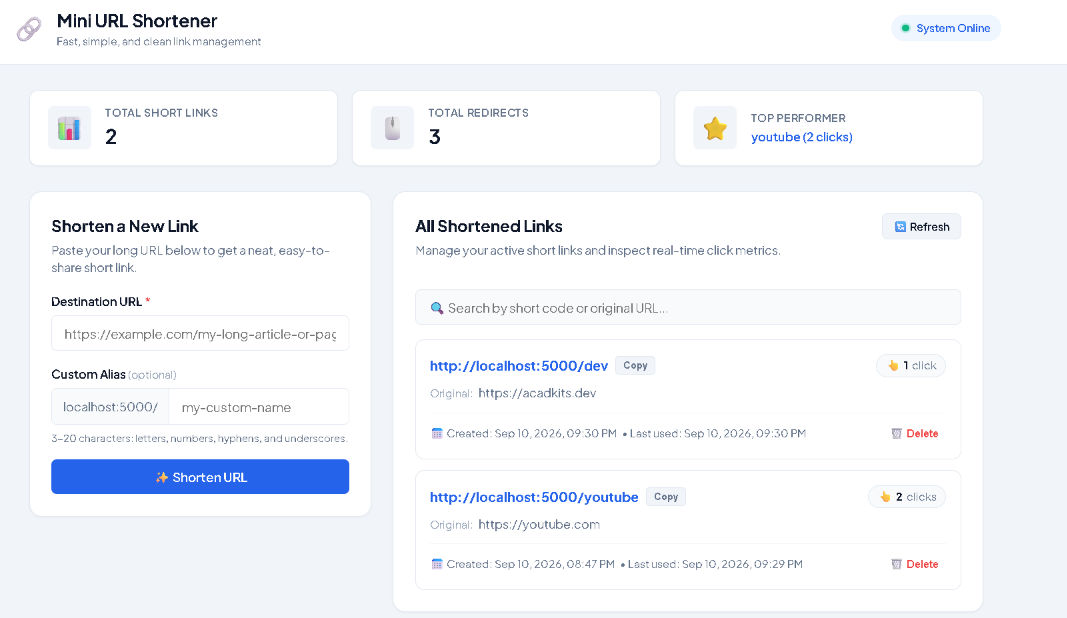The image size is (1067, 618).
Task: Click the pointing hand icon beside 2 clicks
Action: point(885,497)
